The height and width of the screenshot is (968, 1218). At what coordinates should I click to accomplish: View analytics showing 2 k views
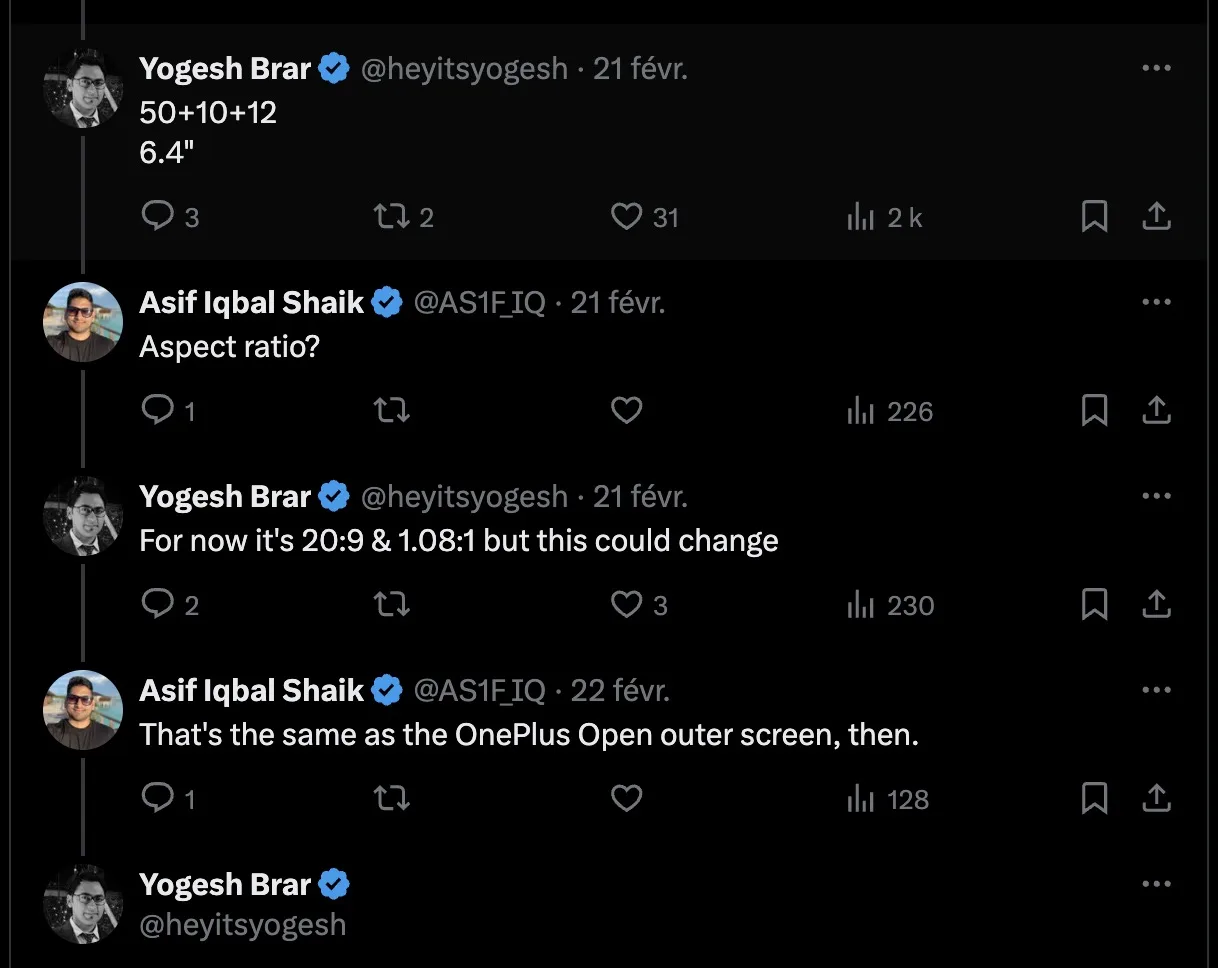point(885,217)
